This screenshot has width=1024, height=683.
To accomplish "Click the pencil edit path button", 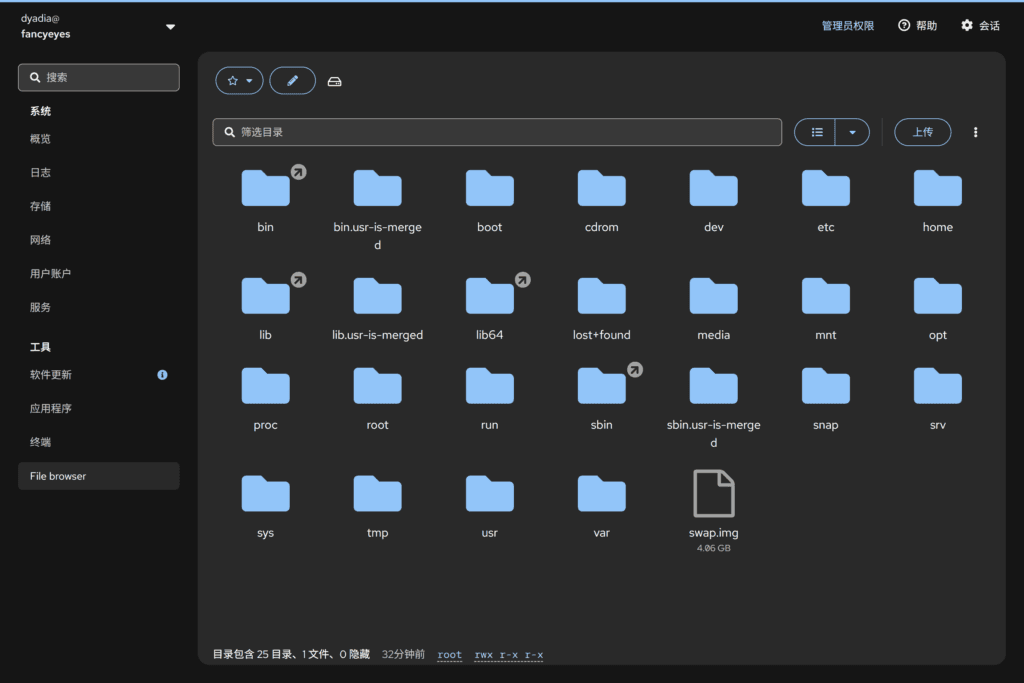I will pyautogui.click(x=293, y=81).
